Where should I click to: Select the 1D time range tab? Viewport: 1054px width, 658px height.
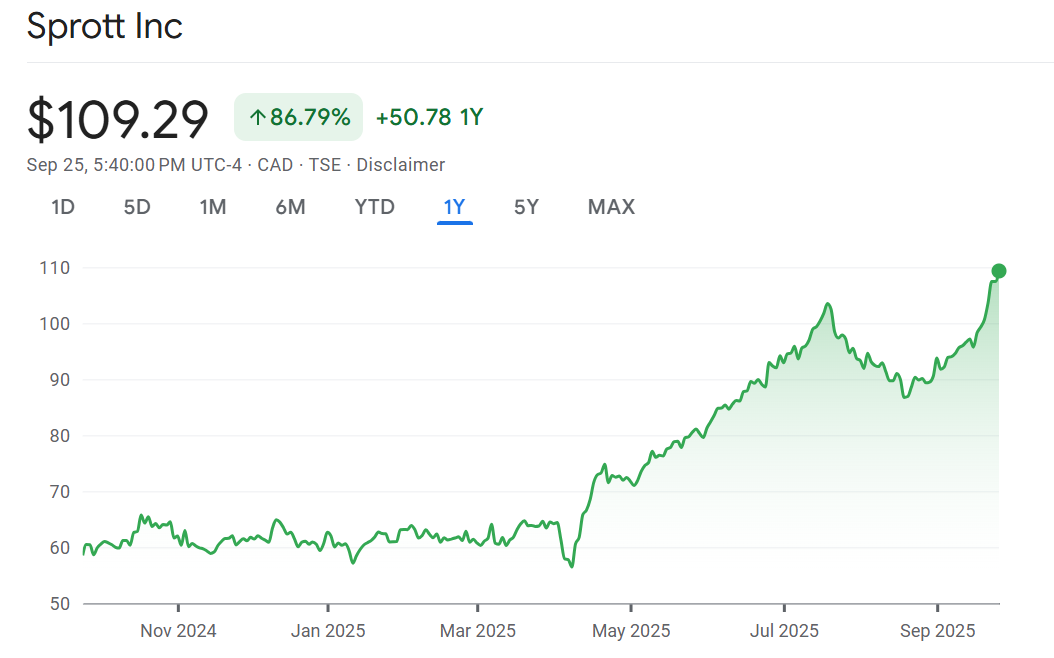tap(63, 207)
